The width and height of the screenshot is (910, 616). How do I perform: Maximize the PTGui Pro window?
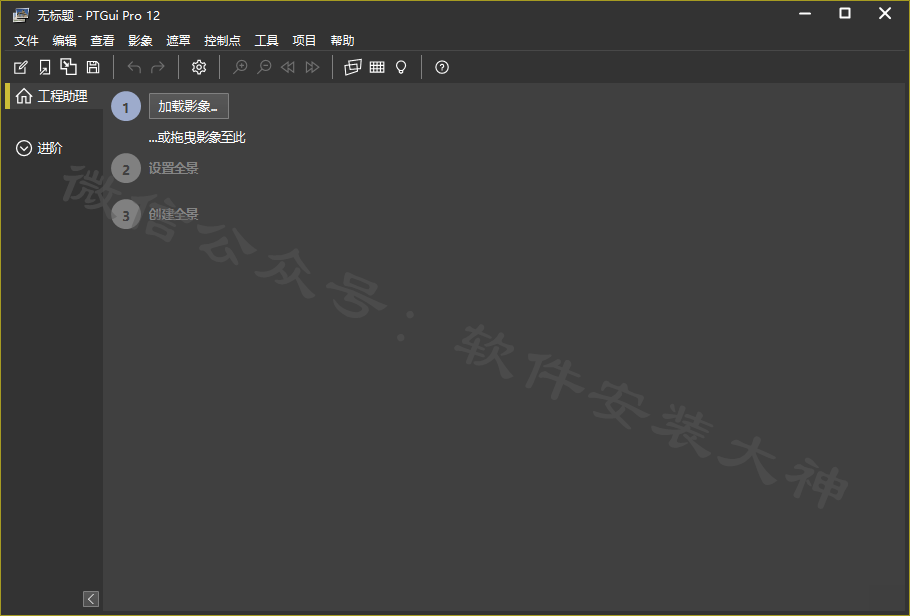(845, 14)
